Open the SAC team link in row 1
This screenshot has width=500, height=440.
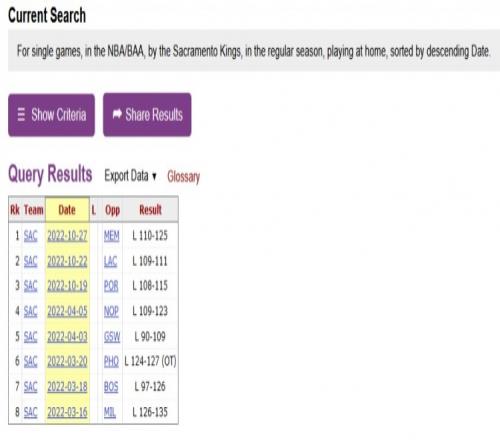point(30,236)
